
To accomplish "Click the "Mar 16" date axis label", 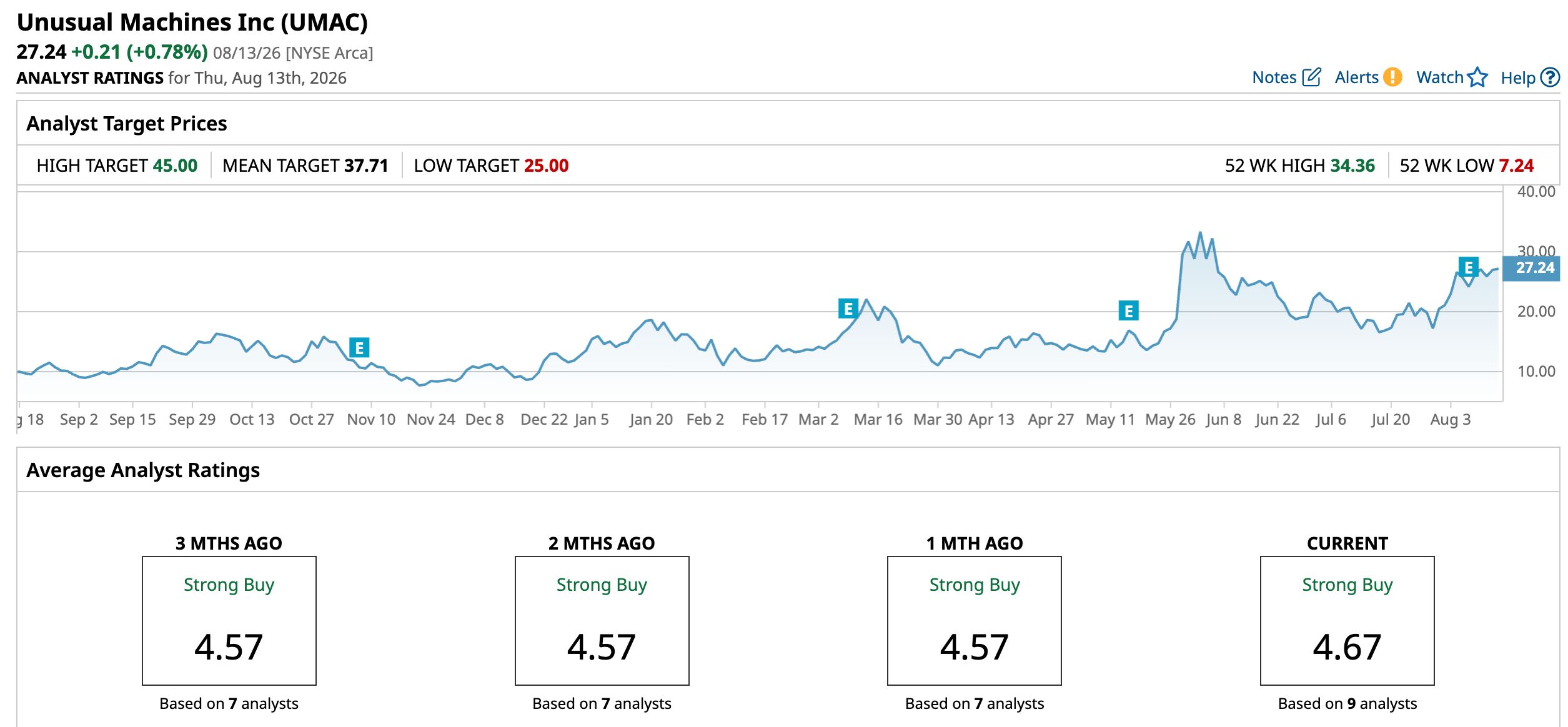I will [x=878, y=420].
